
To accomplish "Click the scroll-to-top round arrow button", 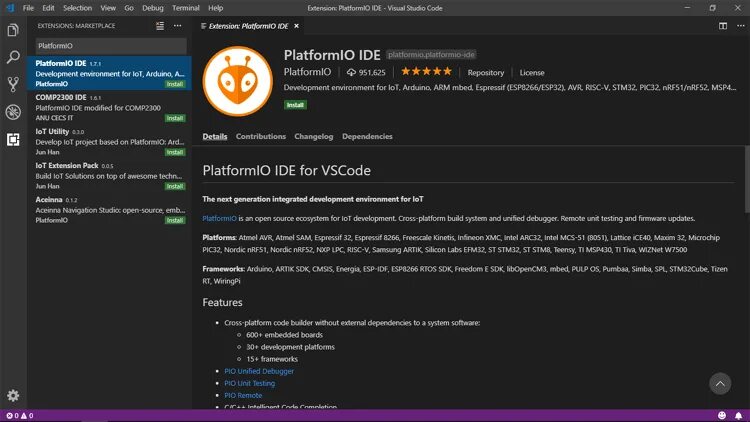I will point(720,383).
